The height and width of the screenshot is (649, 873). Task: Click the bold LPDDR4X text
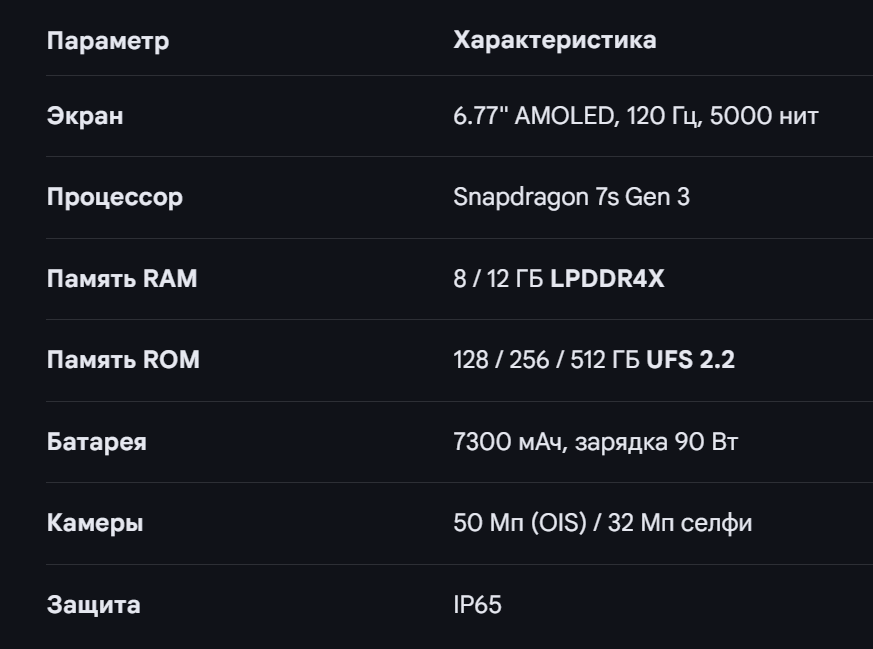pos(607,279)
